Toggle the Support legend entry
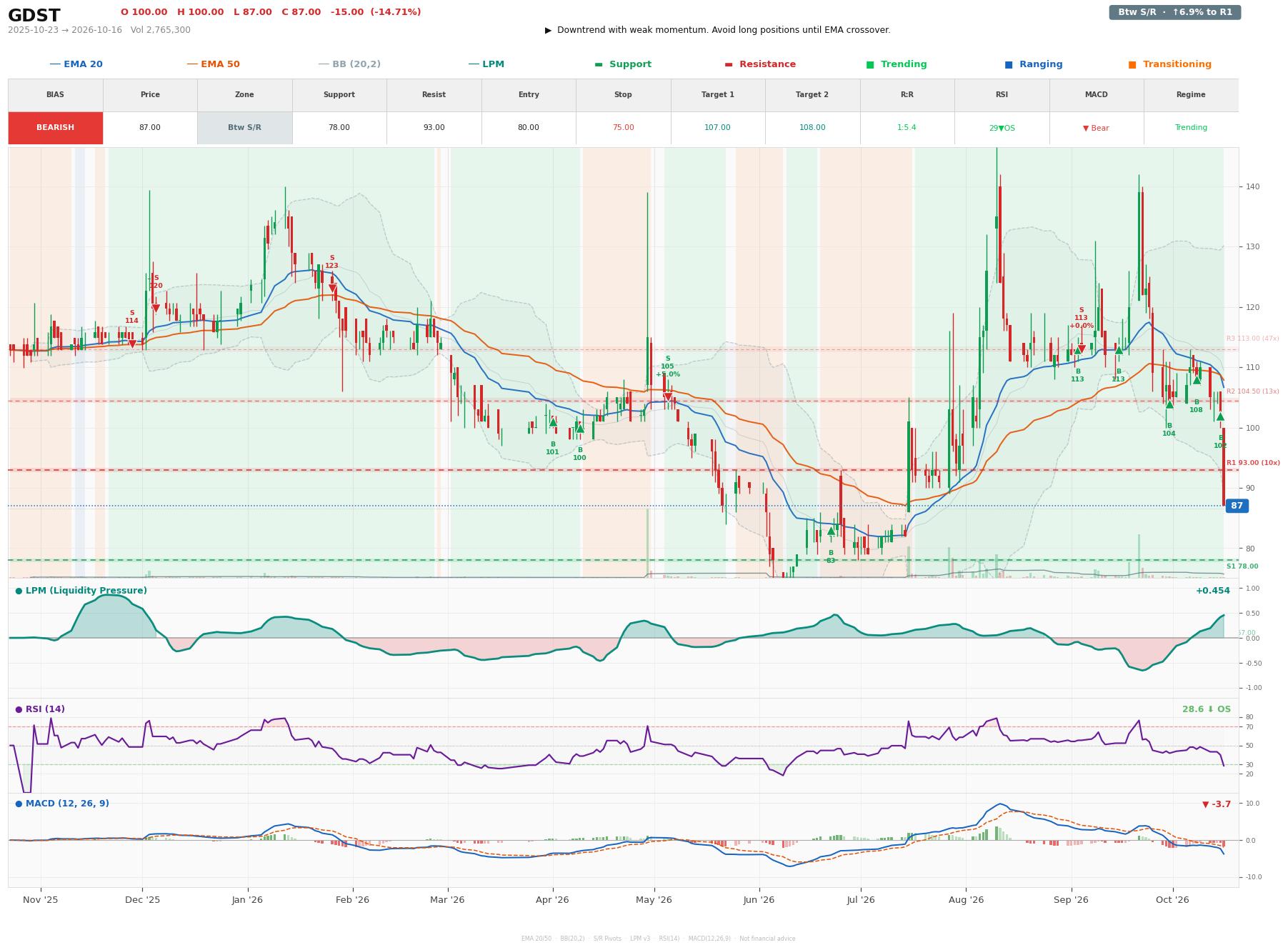This screenshot has width=1288, height=950. click(623, 64)
